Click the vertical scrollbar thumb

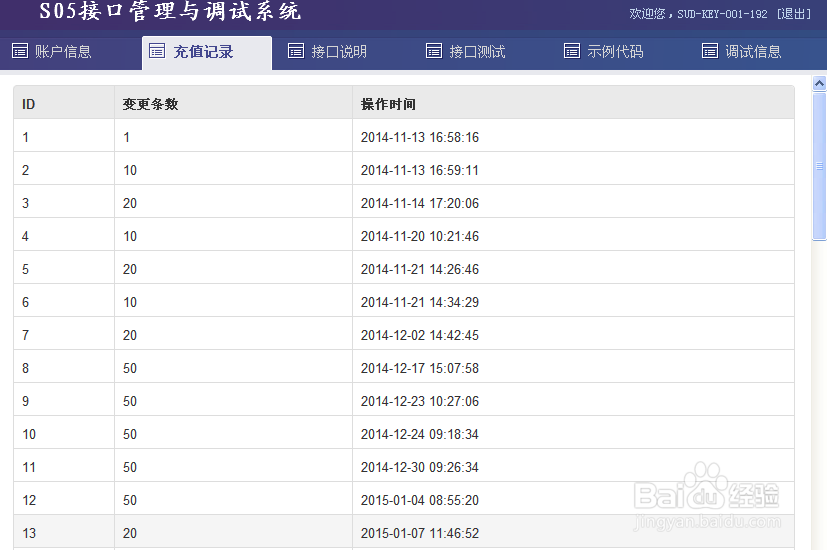coord(819,166)
